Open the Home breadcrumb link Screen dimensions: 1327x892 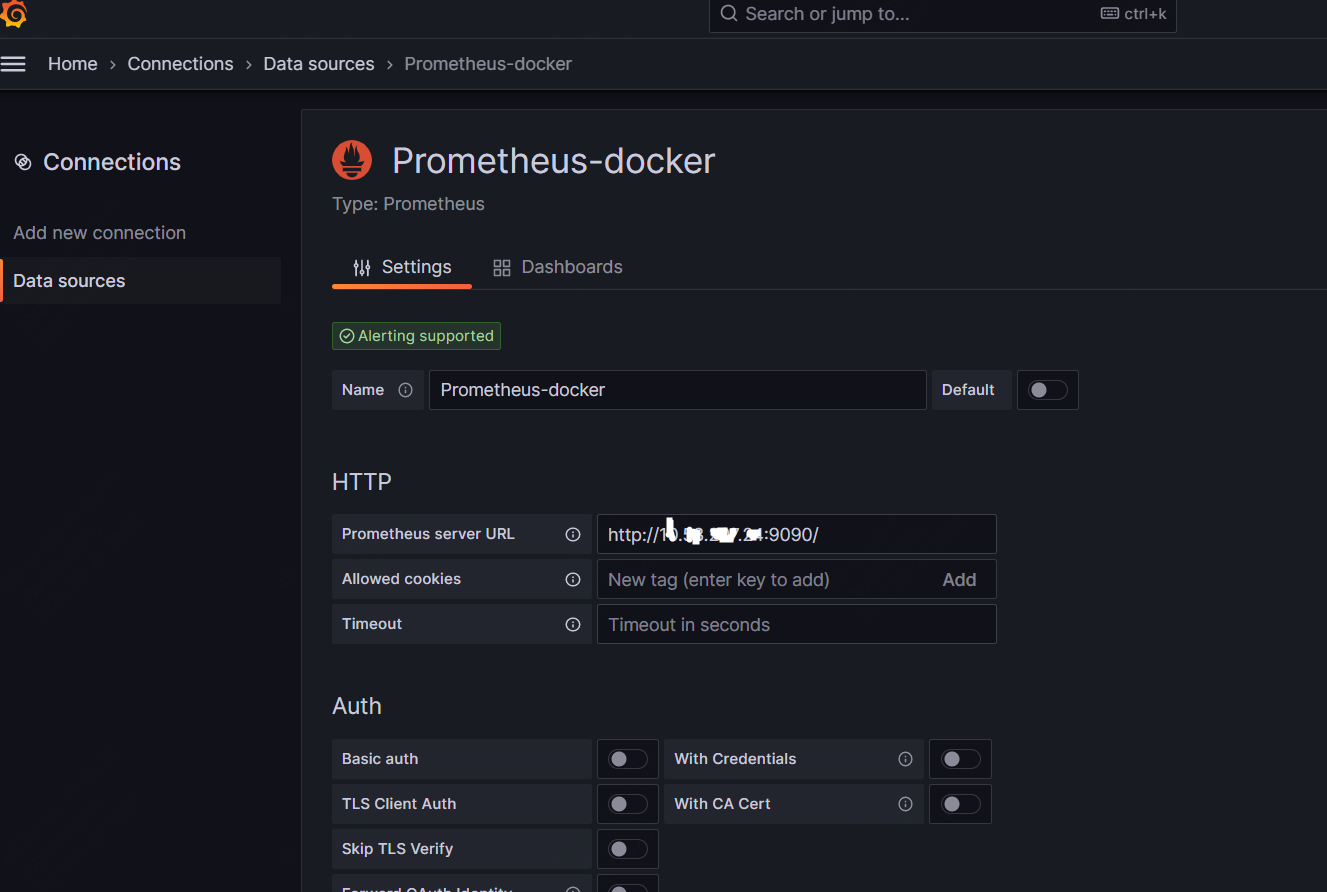point(72,63)
